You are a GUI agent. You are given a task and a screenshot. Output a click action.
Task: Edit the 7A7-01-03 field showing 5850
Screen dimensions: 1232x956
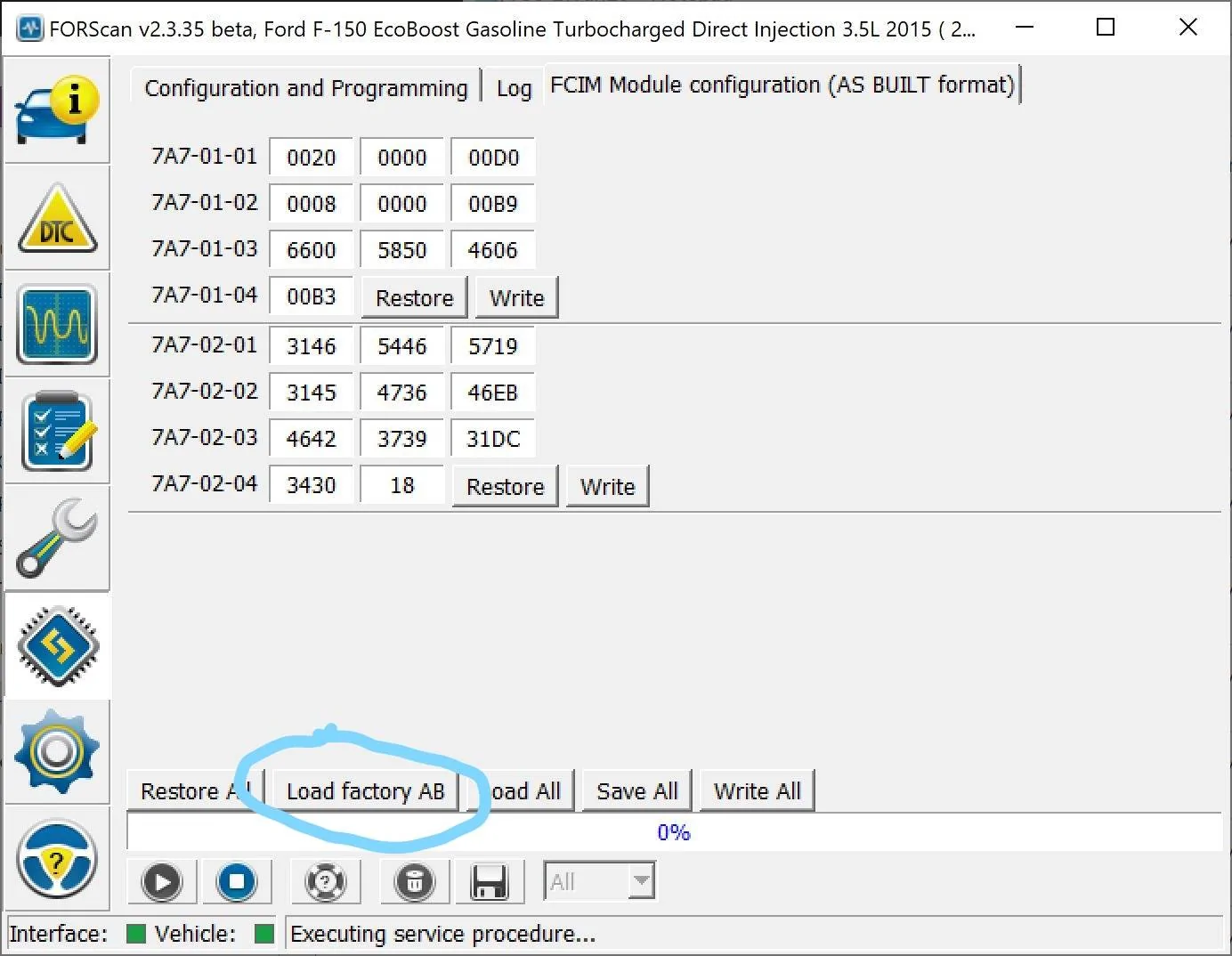point(402,250)
